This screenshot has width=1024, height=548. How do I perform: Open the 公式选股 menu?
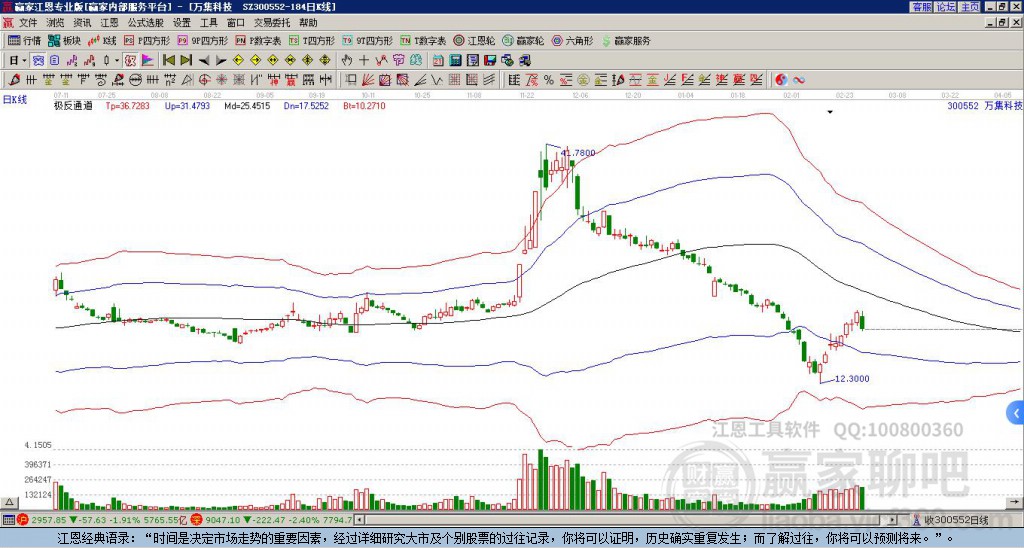[x=146, y=23]
